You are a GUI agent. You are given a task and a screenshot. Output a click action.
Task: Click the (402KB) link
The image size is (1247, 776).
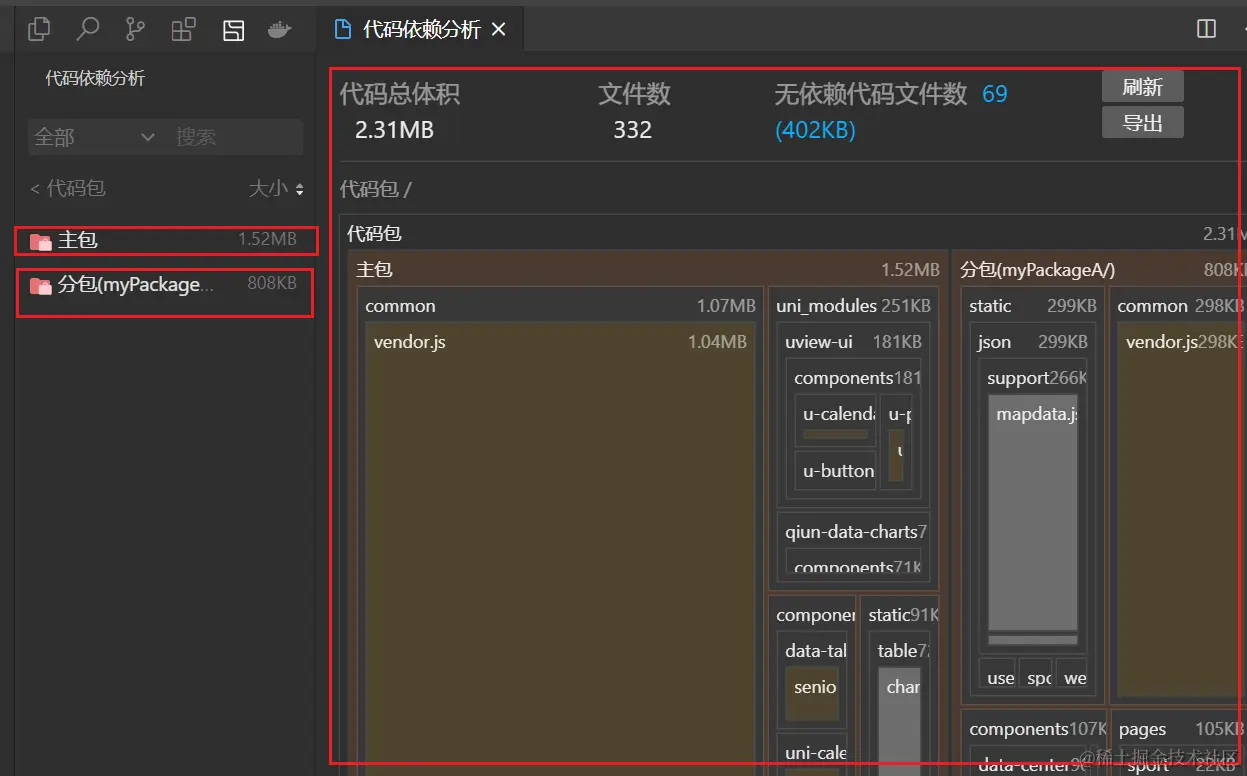[815, 130]
